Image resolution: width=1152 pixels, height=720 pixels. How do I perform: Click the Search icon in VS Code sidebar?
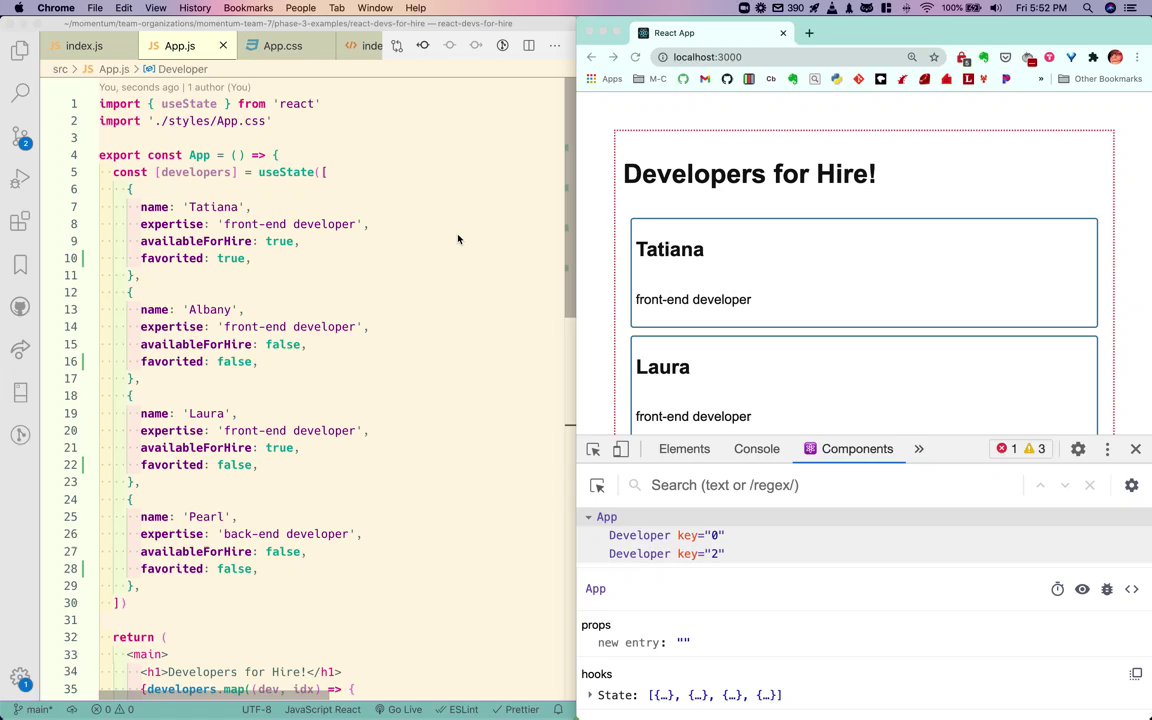click(20, 93)
